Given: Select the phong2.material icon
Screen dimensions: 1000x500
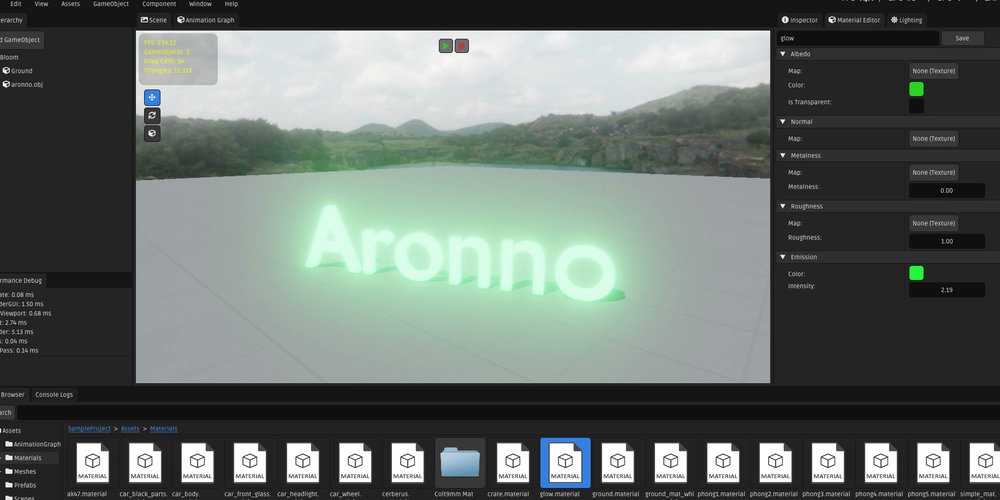Looking at the screenshot, I should tap(775, 463).
